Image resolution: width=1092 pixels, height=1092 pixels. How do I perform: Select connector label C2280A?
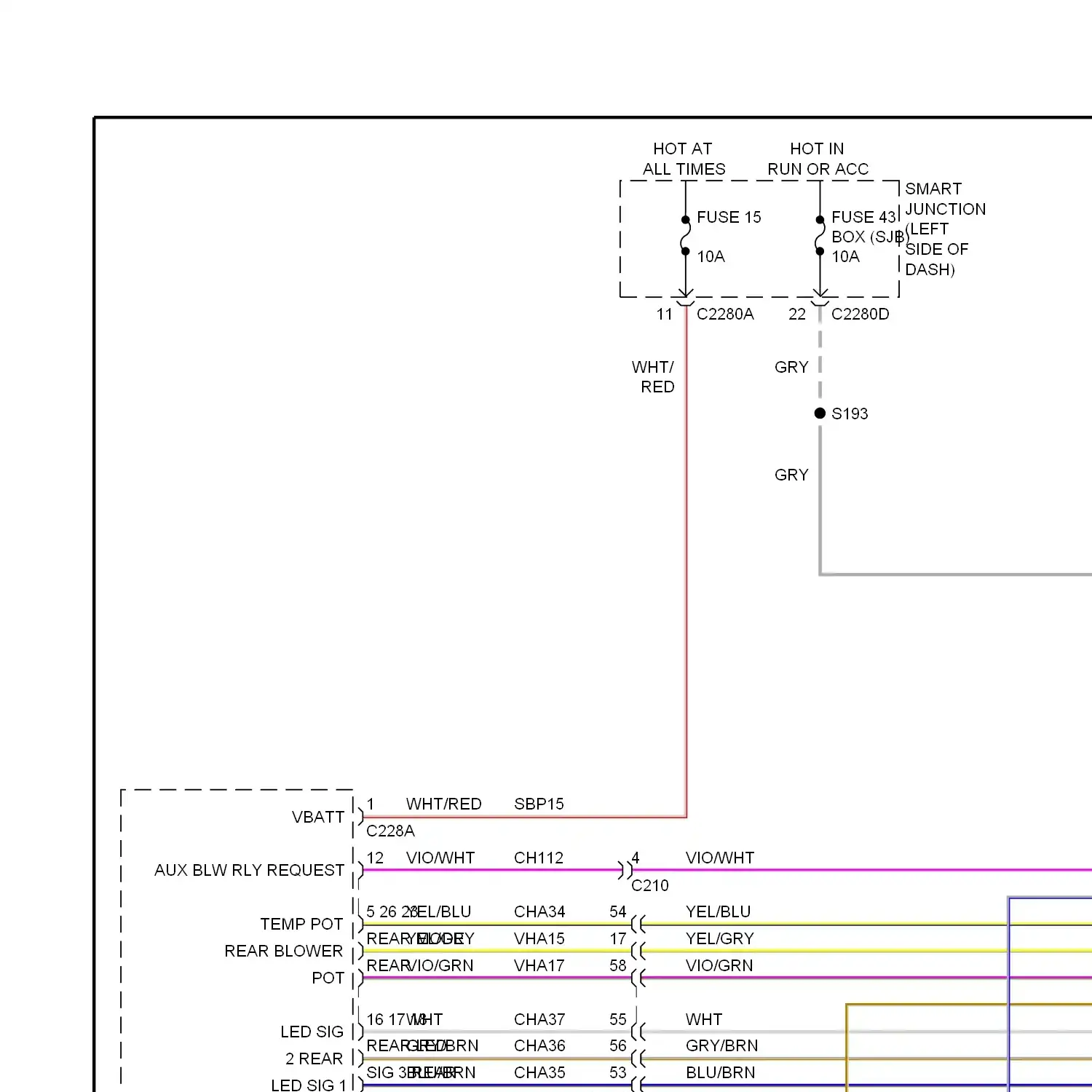(x=725, y=314)
